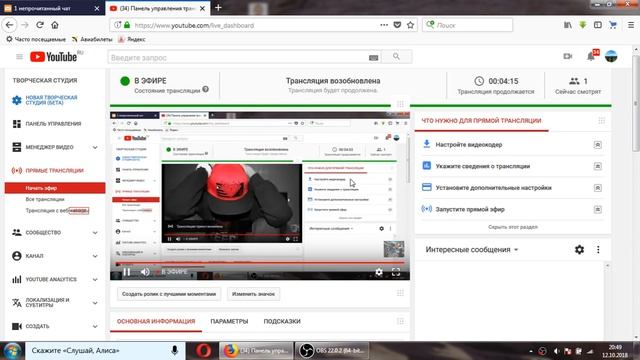Open Firefox library icon

point(568,25)
